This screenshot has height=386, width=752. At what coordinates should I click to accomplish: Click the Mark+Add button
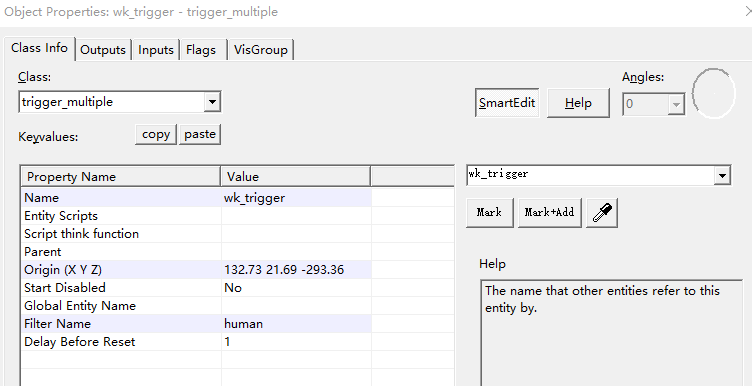pos(550,212)
